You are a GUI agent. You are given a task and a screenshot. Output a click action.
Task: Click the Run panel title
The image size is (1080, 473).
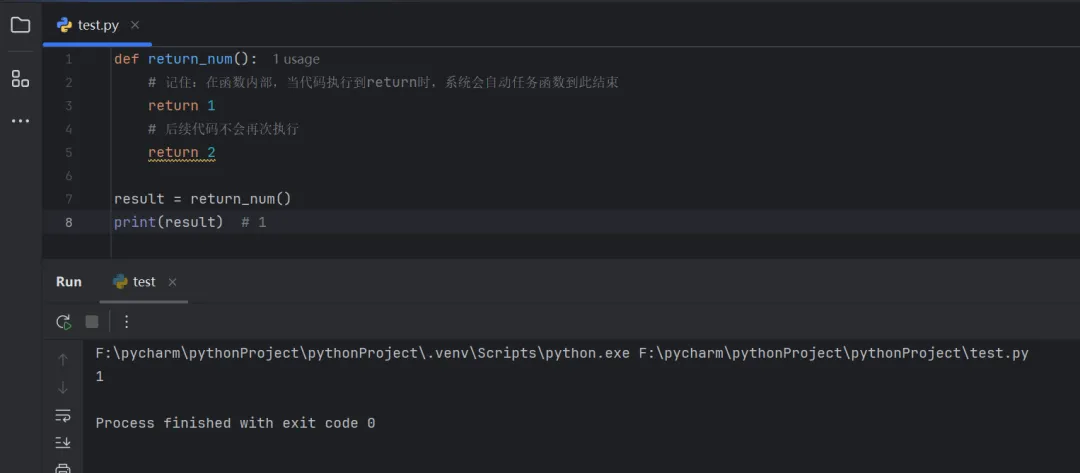click(x=69, y=282)
